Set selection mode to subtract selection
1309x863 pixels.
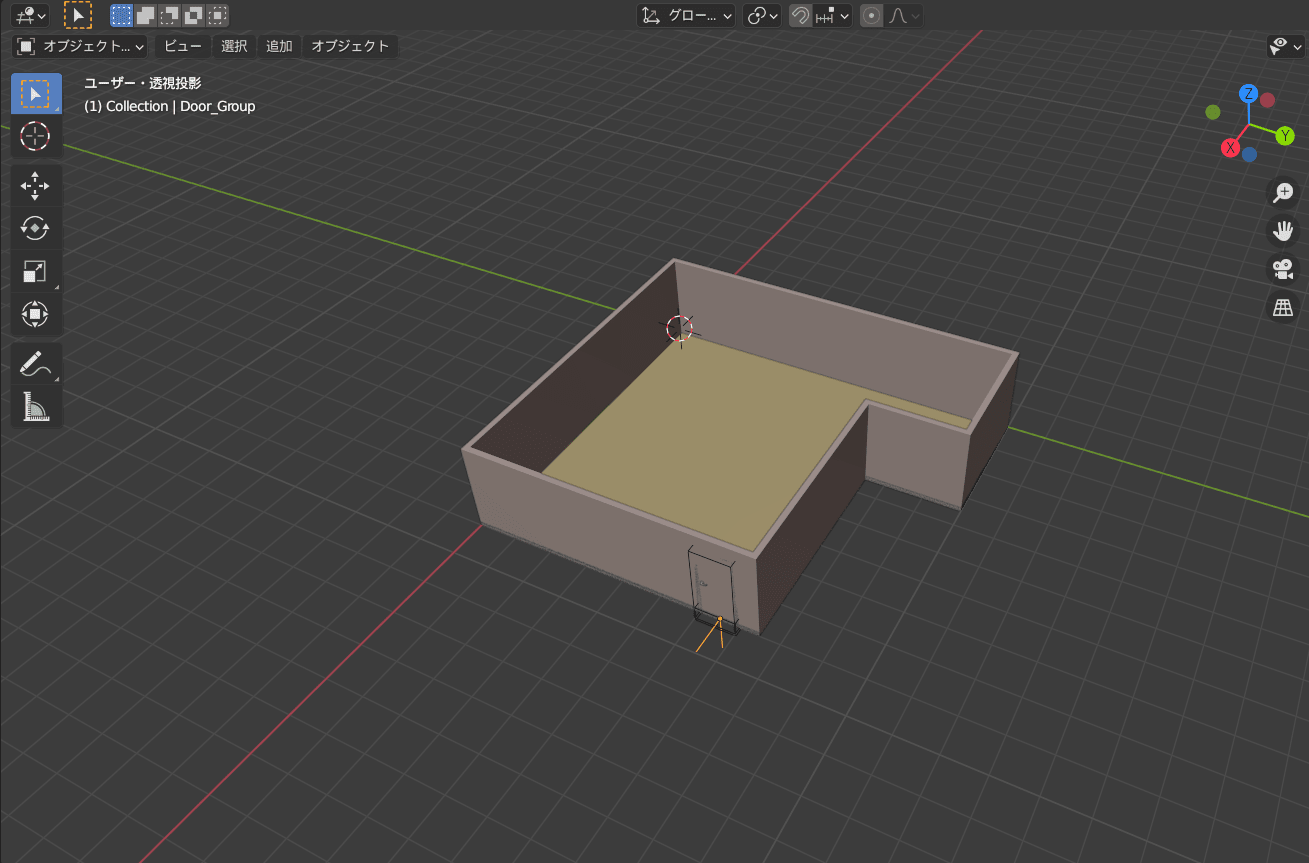(170, 15)
